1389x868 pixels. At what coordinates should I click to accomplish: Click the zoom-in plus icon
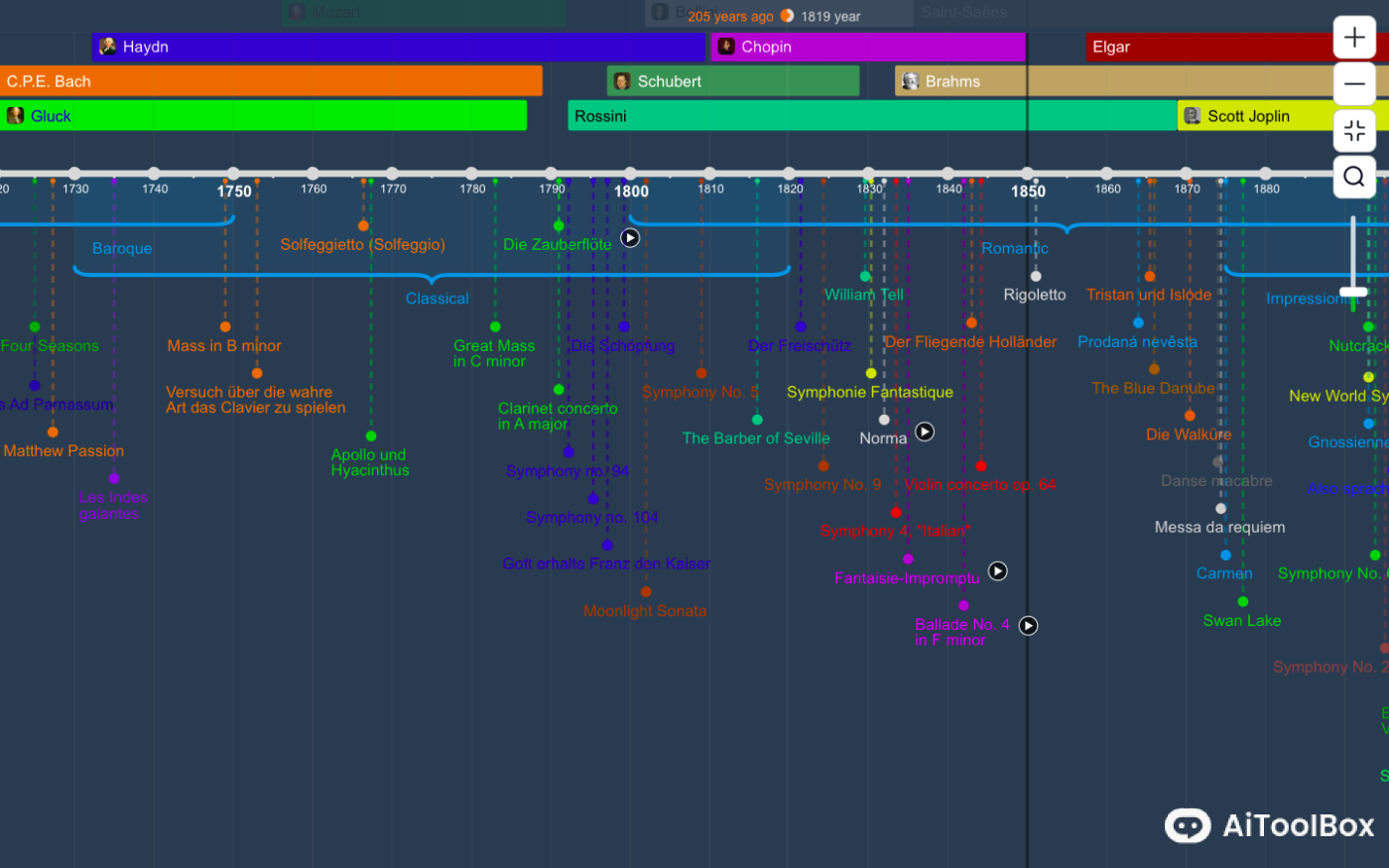(x=1353, y=37)
